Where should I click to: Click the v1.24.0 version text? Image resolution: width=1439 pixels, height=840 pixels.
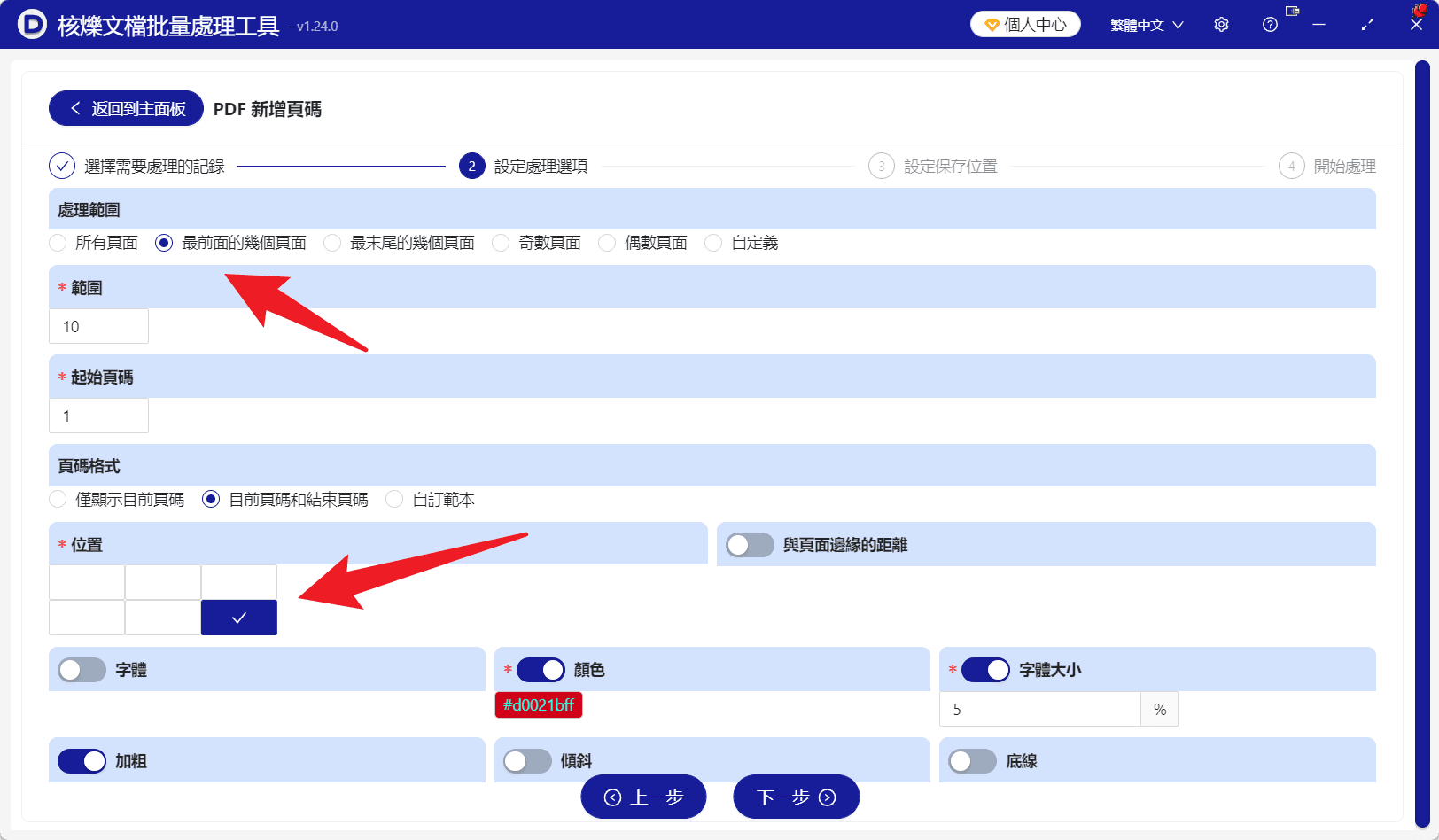[317, 27]
